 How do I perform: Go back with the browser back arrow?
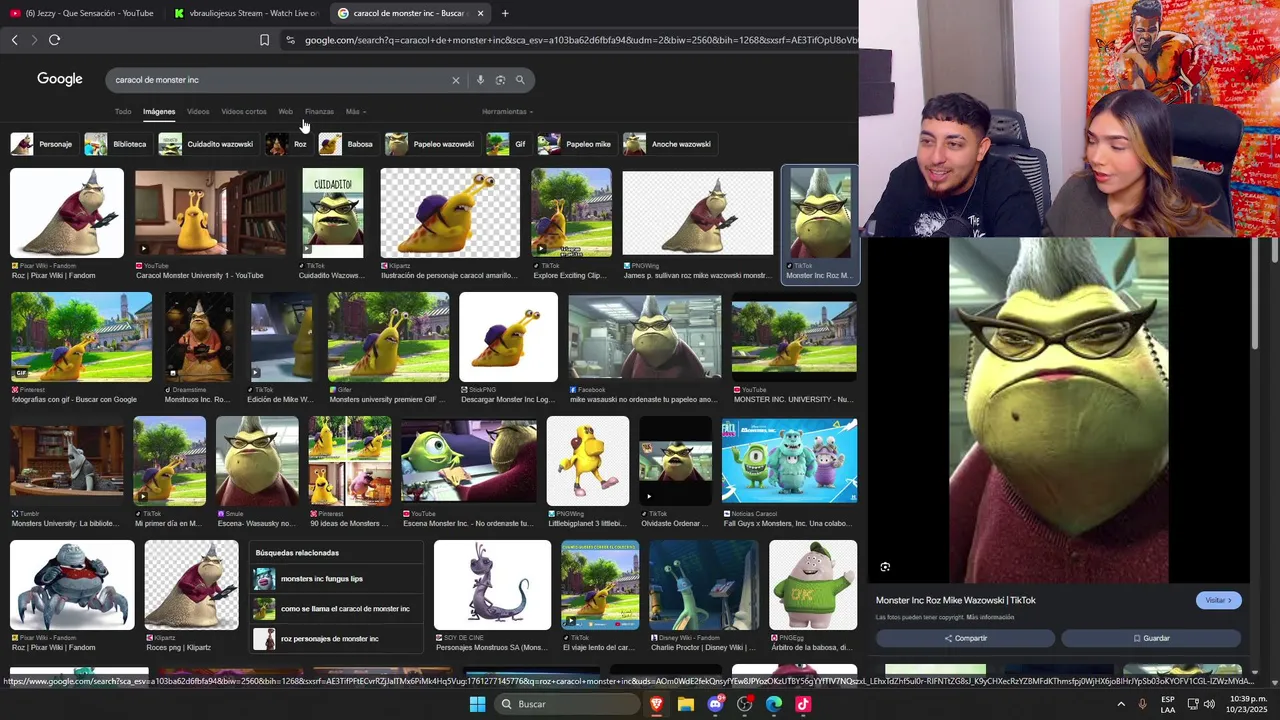coord(14,40)
